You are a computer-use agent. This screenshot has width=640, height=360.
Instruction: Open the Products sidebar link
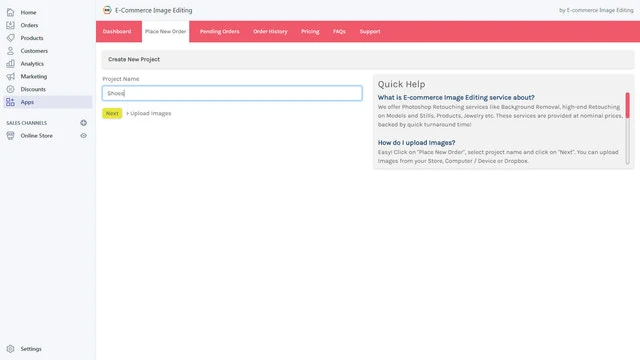32,38
